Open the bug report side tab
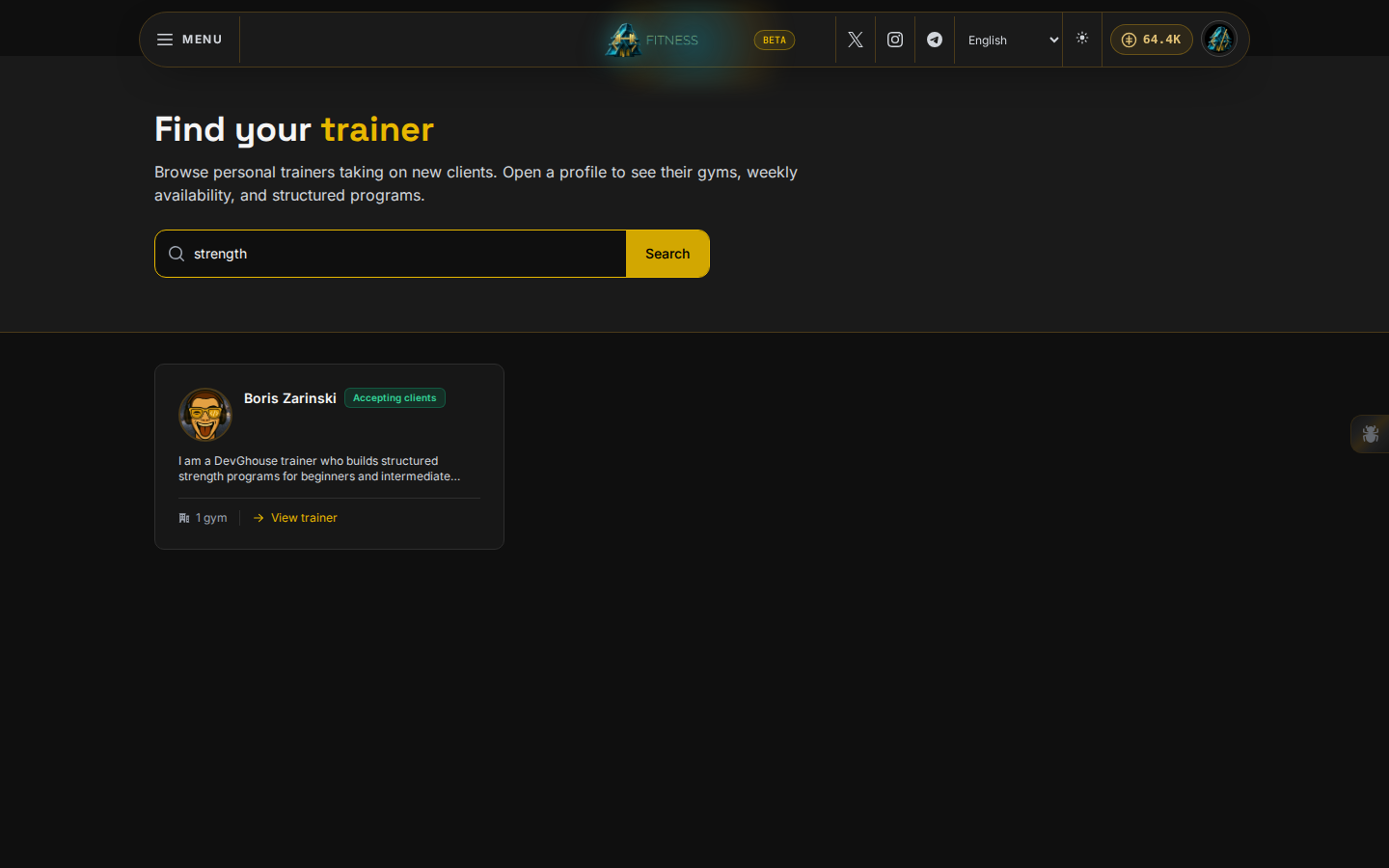 coord(1370,434)
